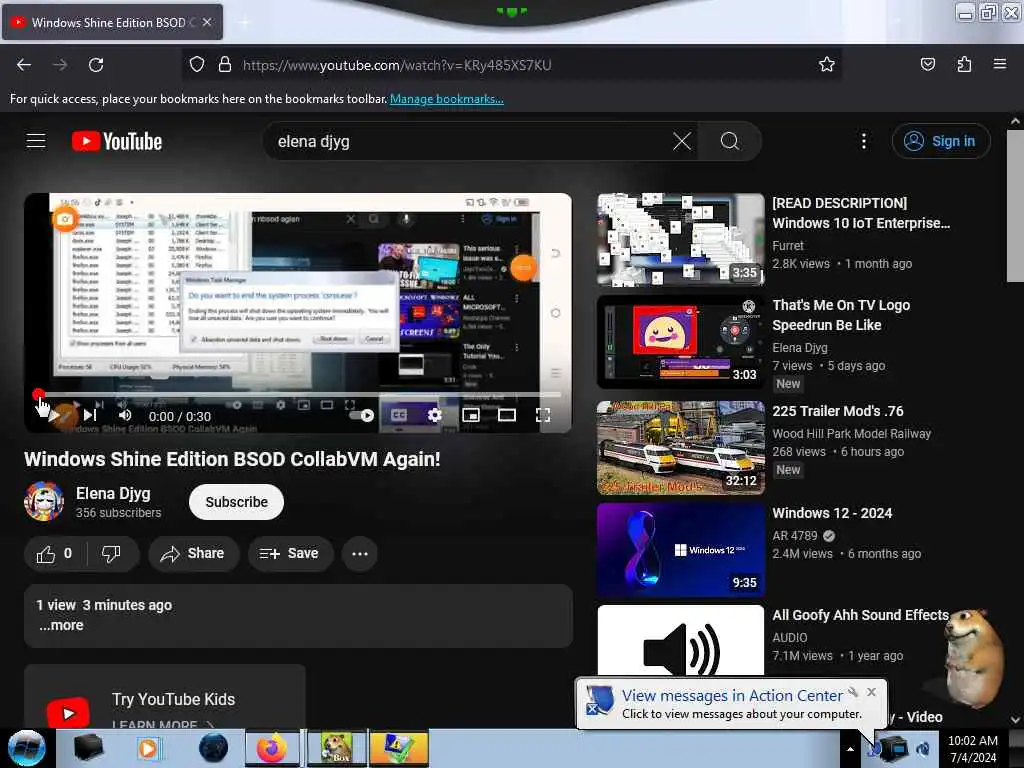Open Windows 10 IoT Enterprise video thumbnail
Image resolution: width=1024 pixels, height=768 pixels.
[x=680, y=239]
